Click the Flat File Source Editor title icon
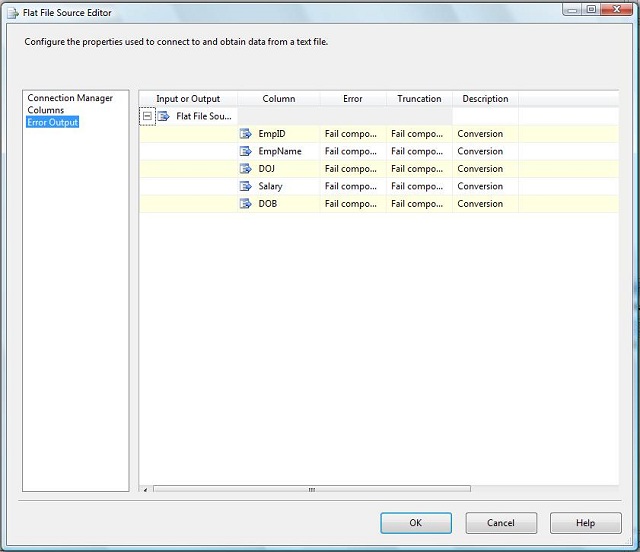 (11, 13)
